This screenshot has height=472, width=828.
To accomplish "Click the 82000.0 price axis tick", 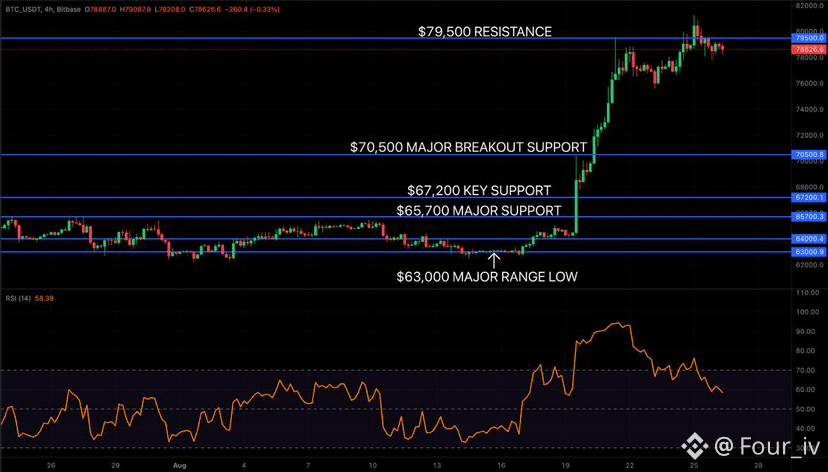I will pyautogui.click(x=810, y=5).
